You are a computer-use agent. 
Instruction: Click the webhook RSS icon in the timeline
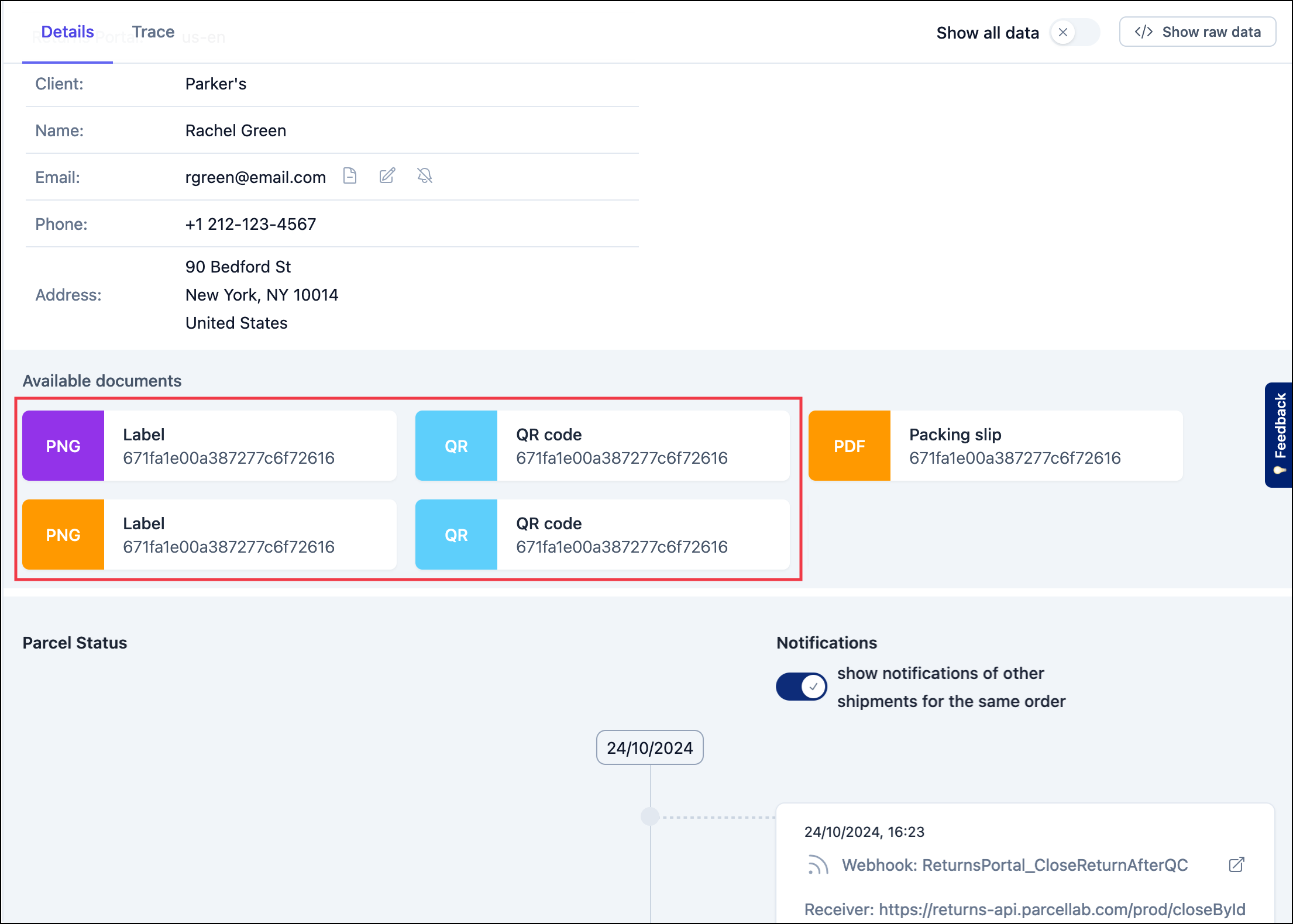point(817,865)
